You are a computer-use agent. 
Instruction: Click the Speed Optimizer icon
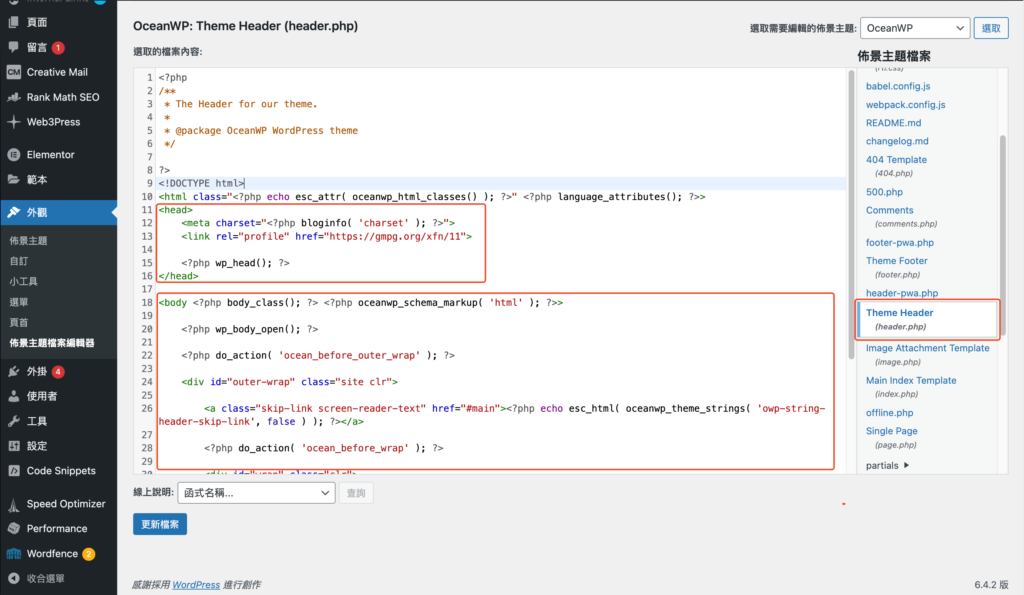[13, 504]
